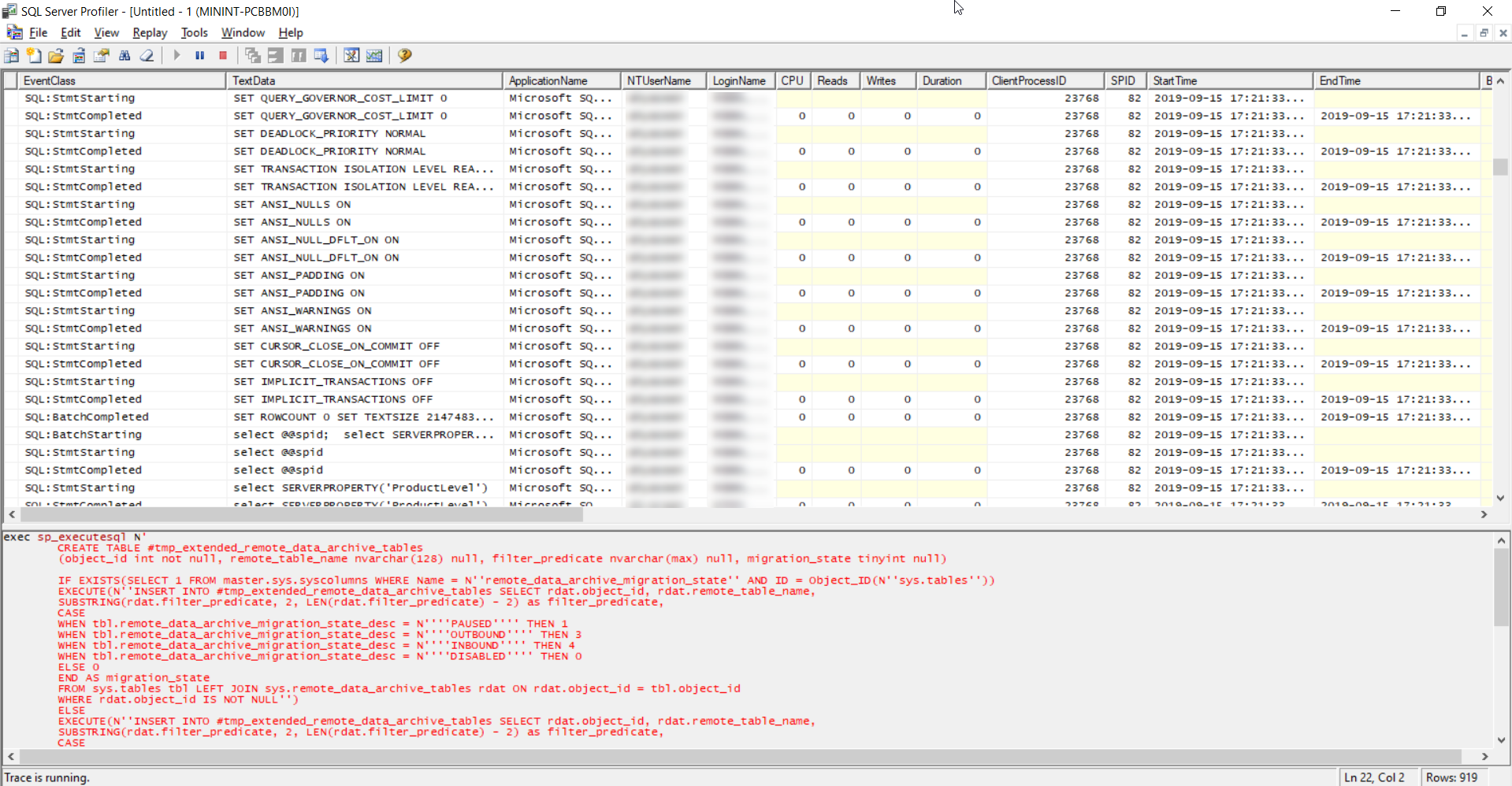The height and width of the screenshot is (786, 1512).
Task: Open the Edit menu
Action: coord(71,32)
